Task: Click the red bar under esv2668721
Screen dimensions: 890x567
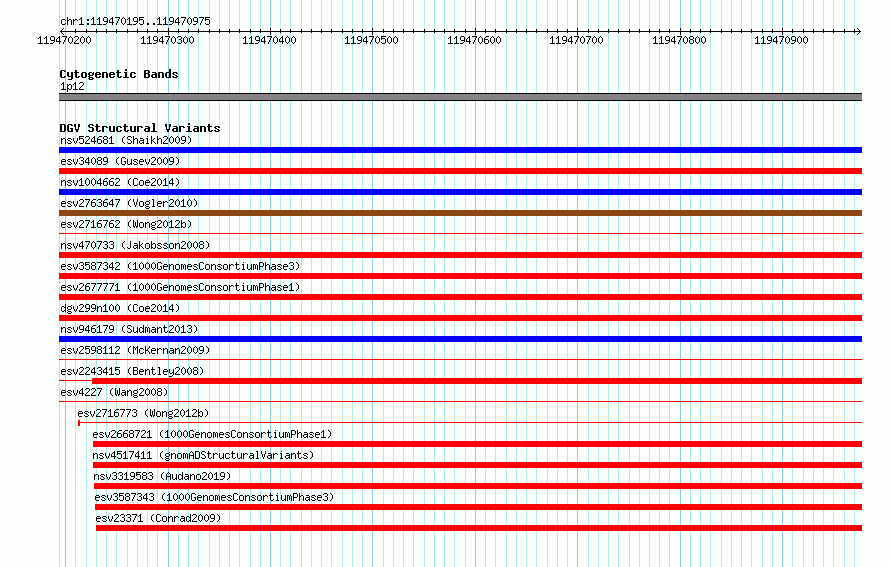Action: pos(477,444)
